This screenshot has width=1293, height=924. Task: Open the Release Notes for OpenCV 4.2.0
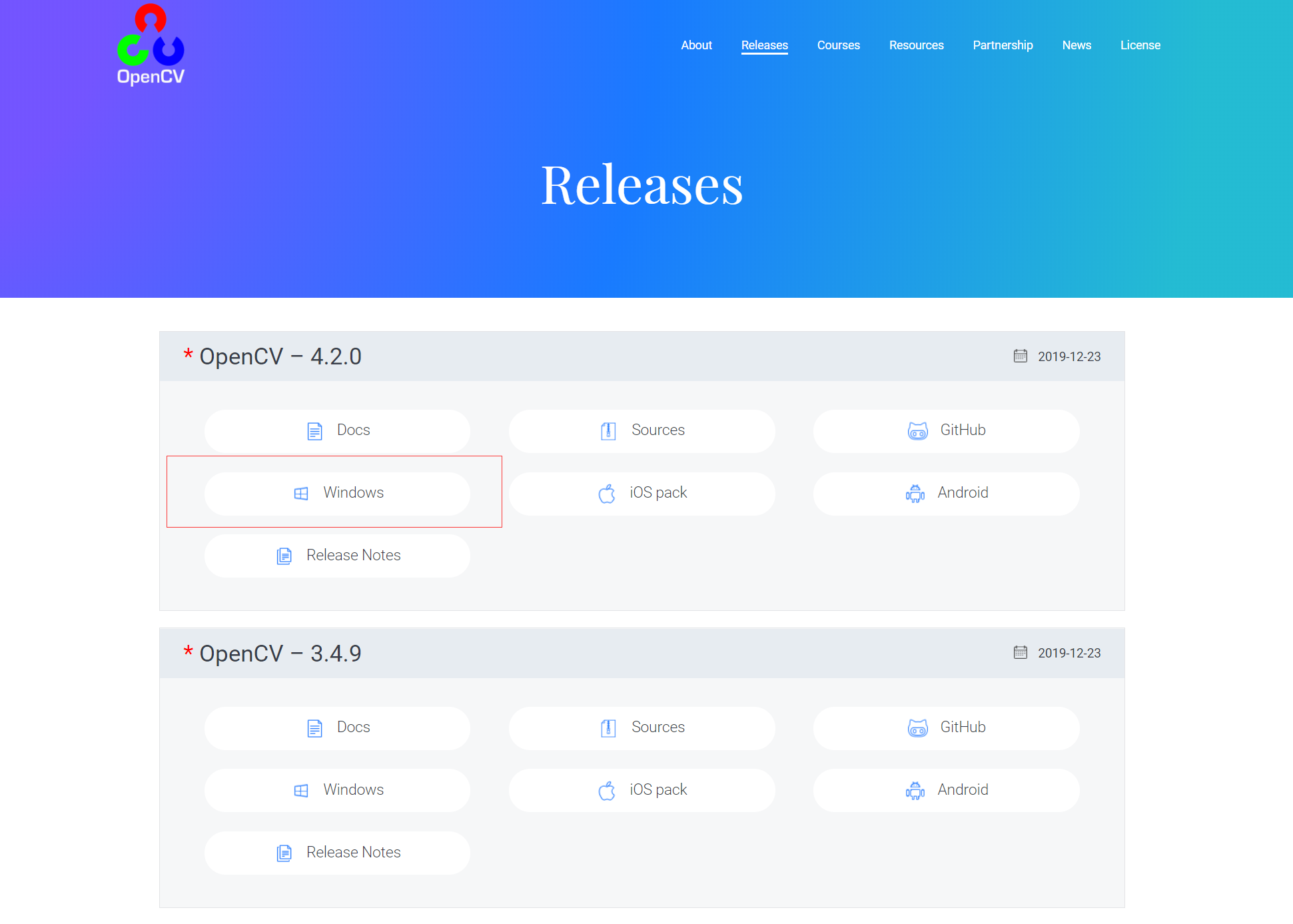coord(337,555)
